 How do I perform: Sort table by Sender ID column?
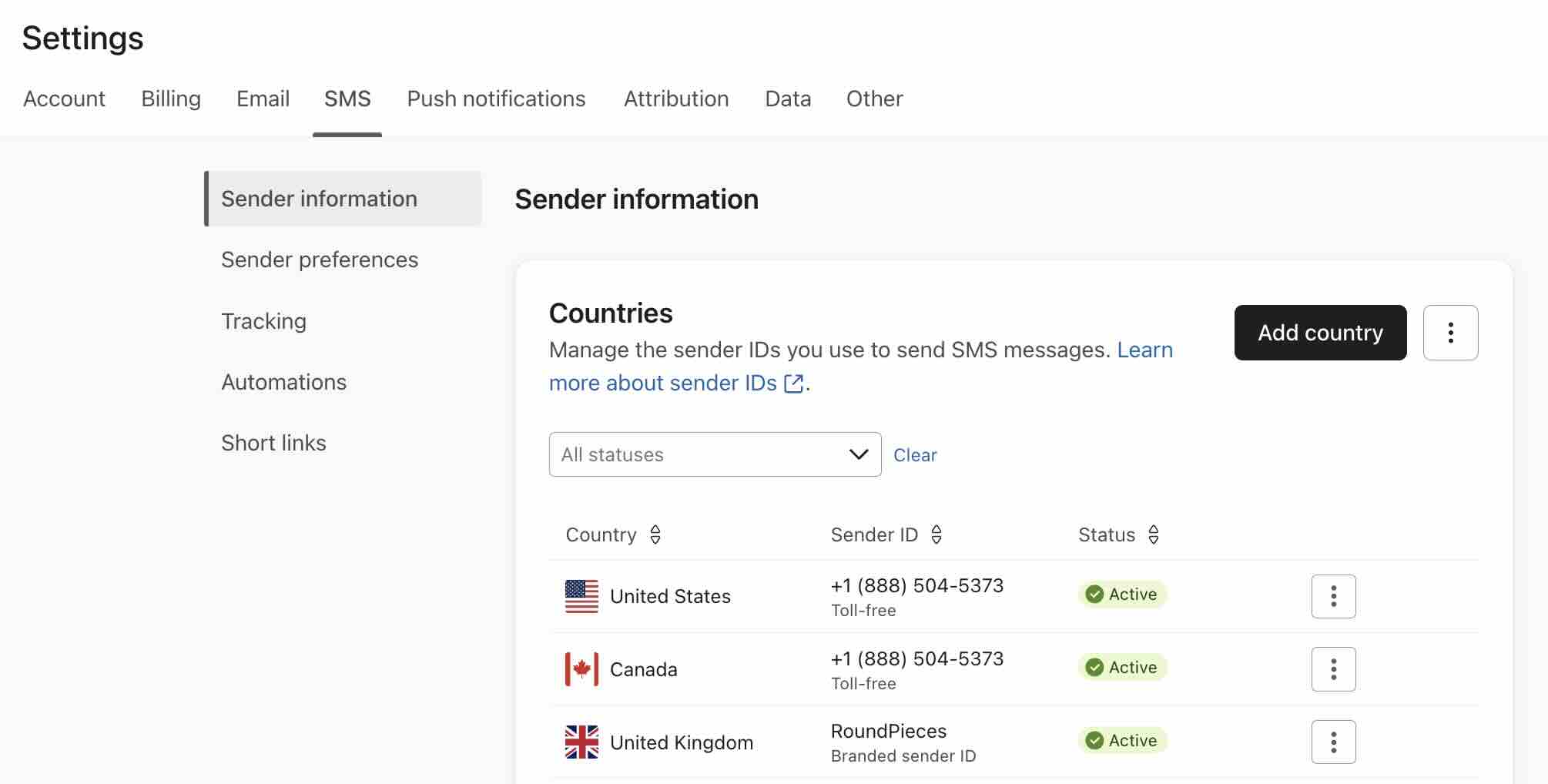[936, 534]
